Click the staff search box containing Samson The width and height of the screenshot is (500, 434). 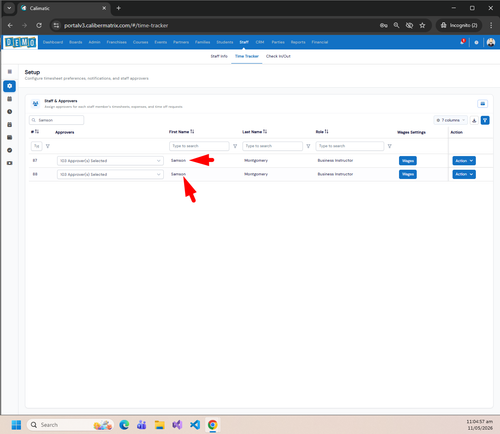[56, 120]
